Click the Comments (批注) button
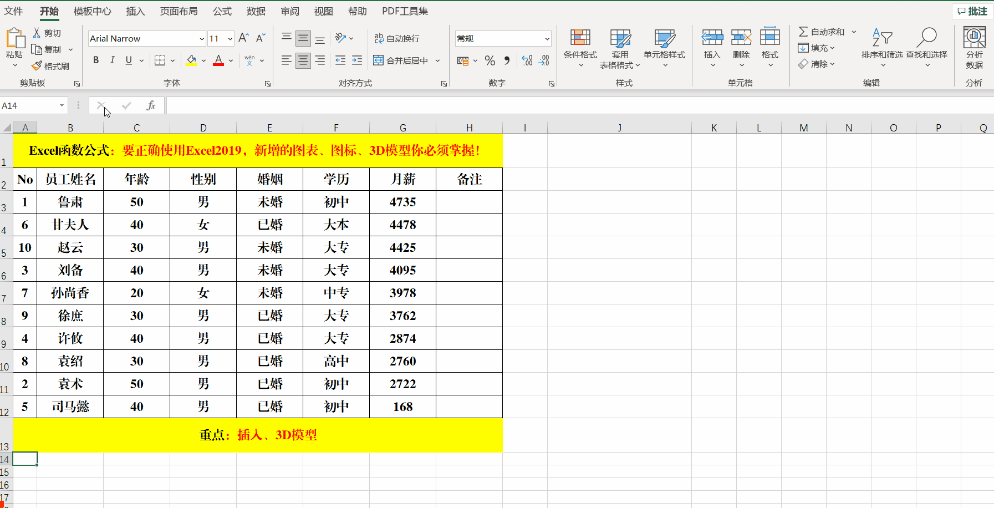This screenshot has height=508, width=994. coord(971,11)
